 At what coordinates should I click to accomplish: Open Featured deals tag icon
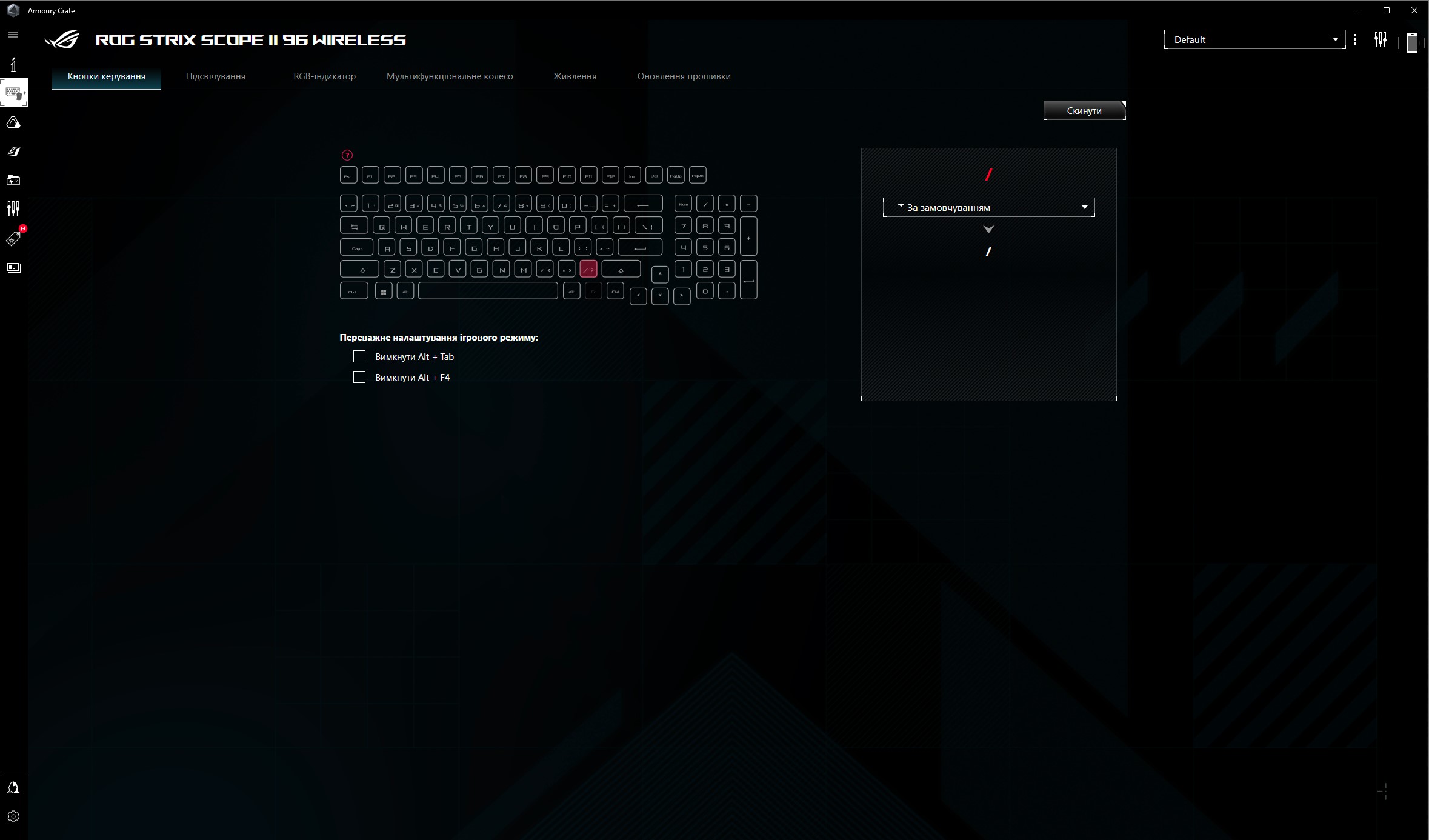point(13,239)
